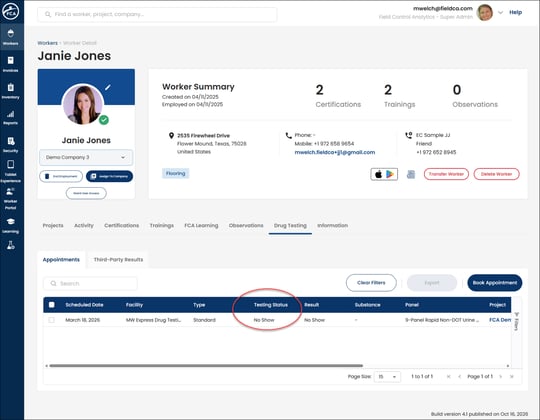Focus the global find worker search field

coord(157,14)
